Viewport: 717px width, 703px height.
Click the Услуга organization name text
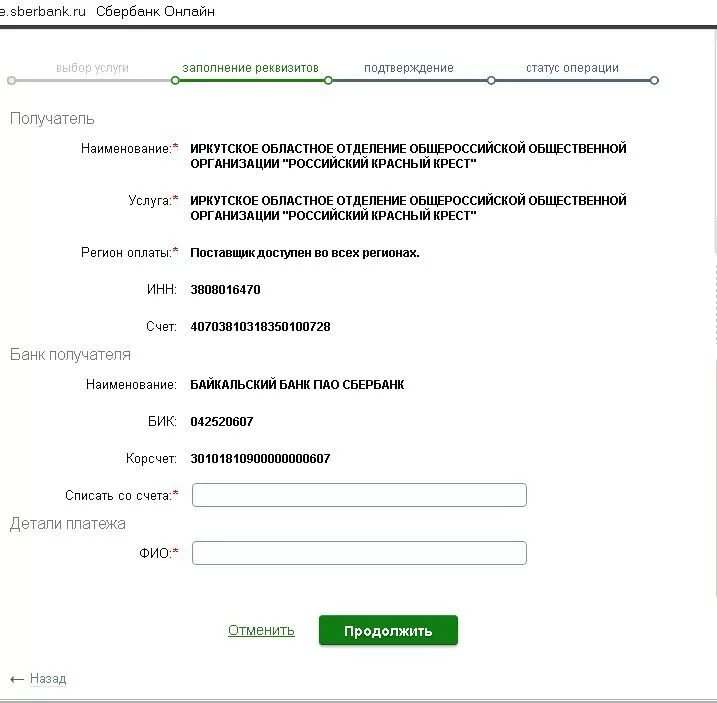click(x=408, y=208)
